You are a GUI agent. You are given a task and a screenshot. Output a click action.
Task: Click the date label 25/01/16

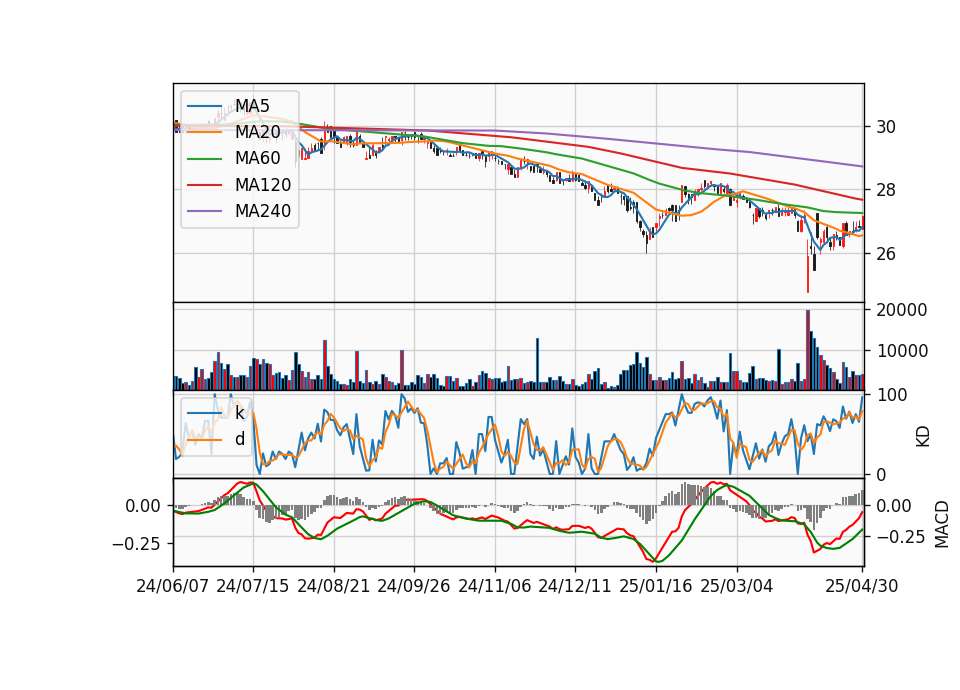(x=656, y=586)
